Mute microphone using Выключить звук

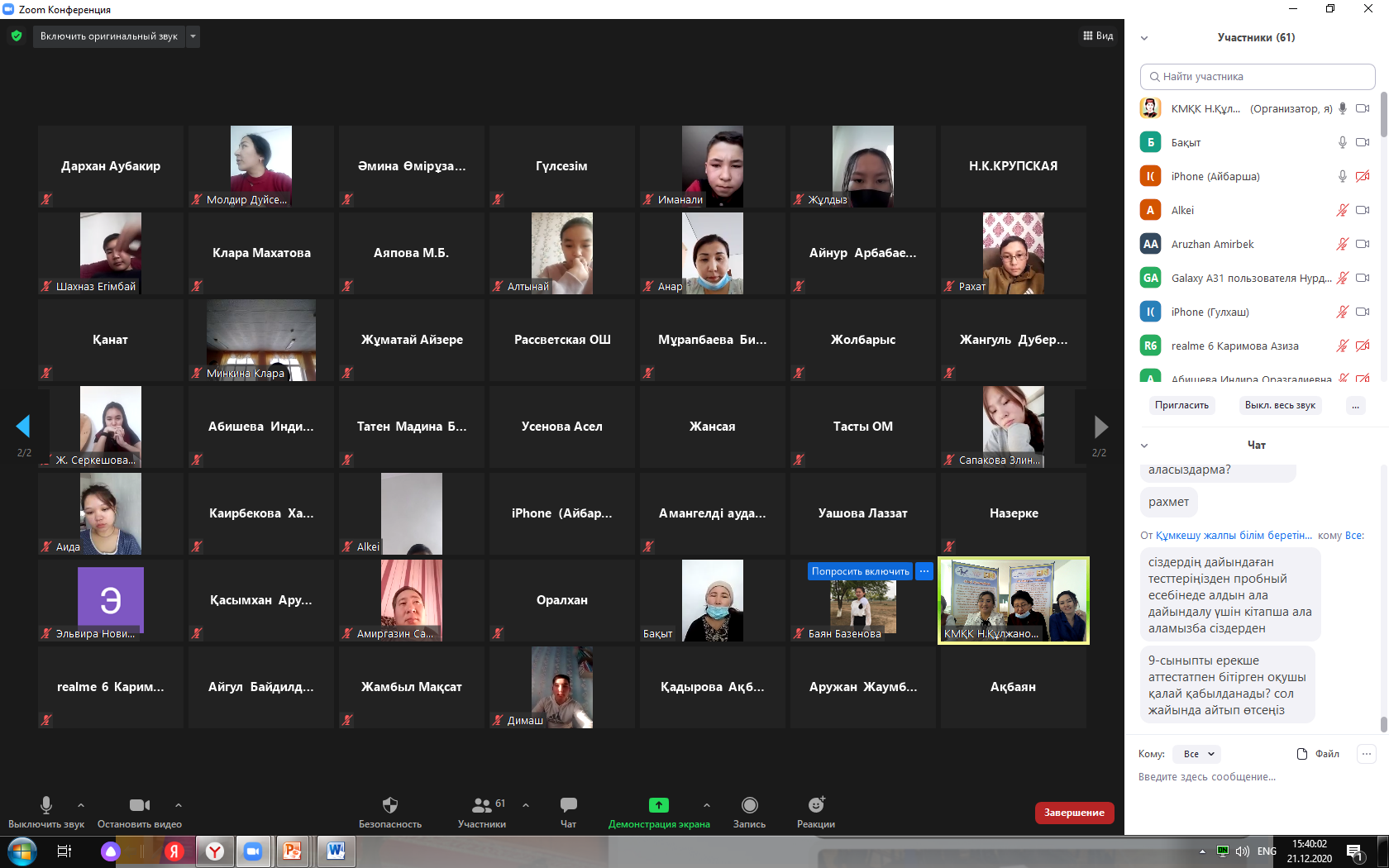46,805
